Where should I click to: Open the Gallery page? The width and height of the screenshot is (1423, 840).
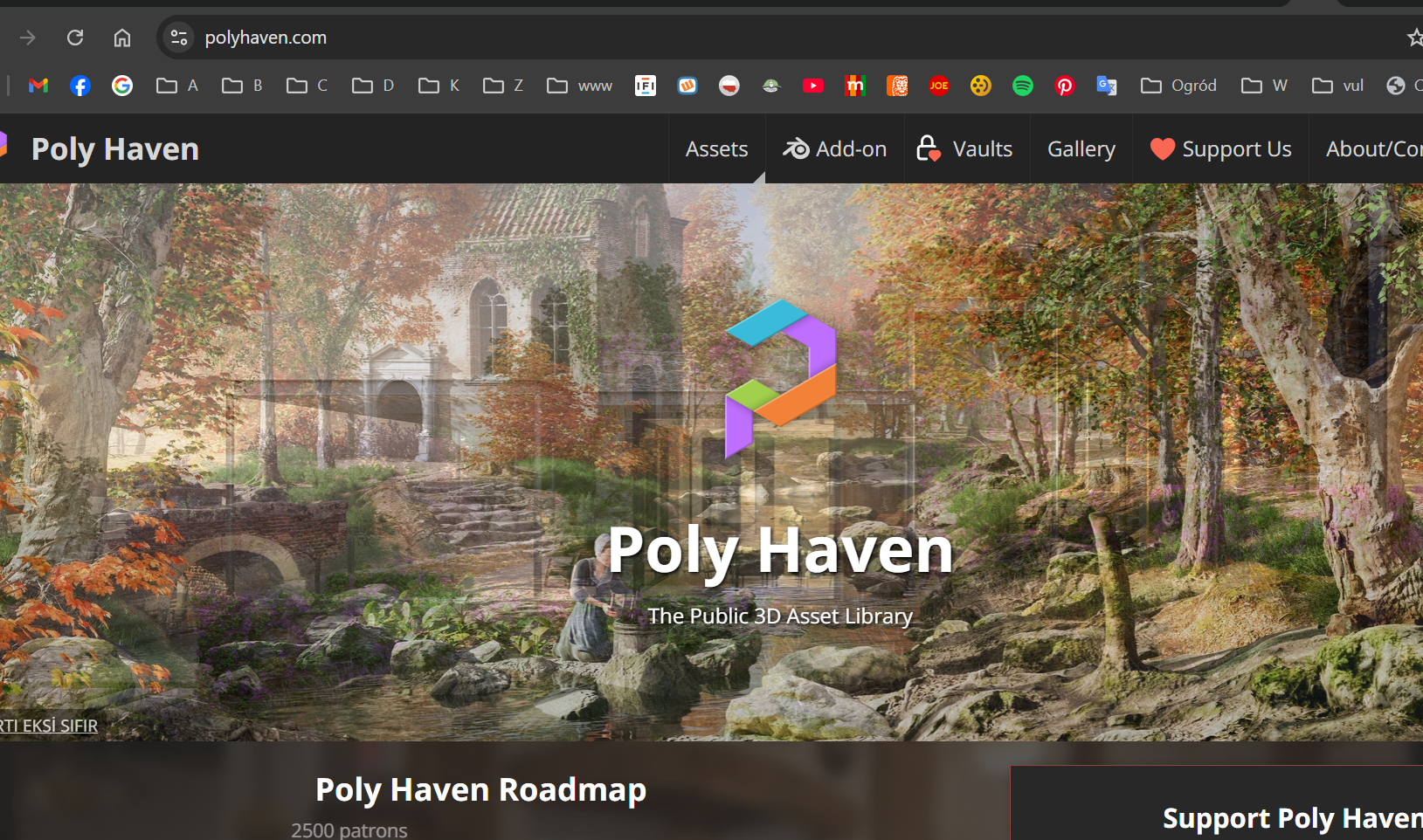pyautogui.click(x=1081, y=149)
